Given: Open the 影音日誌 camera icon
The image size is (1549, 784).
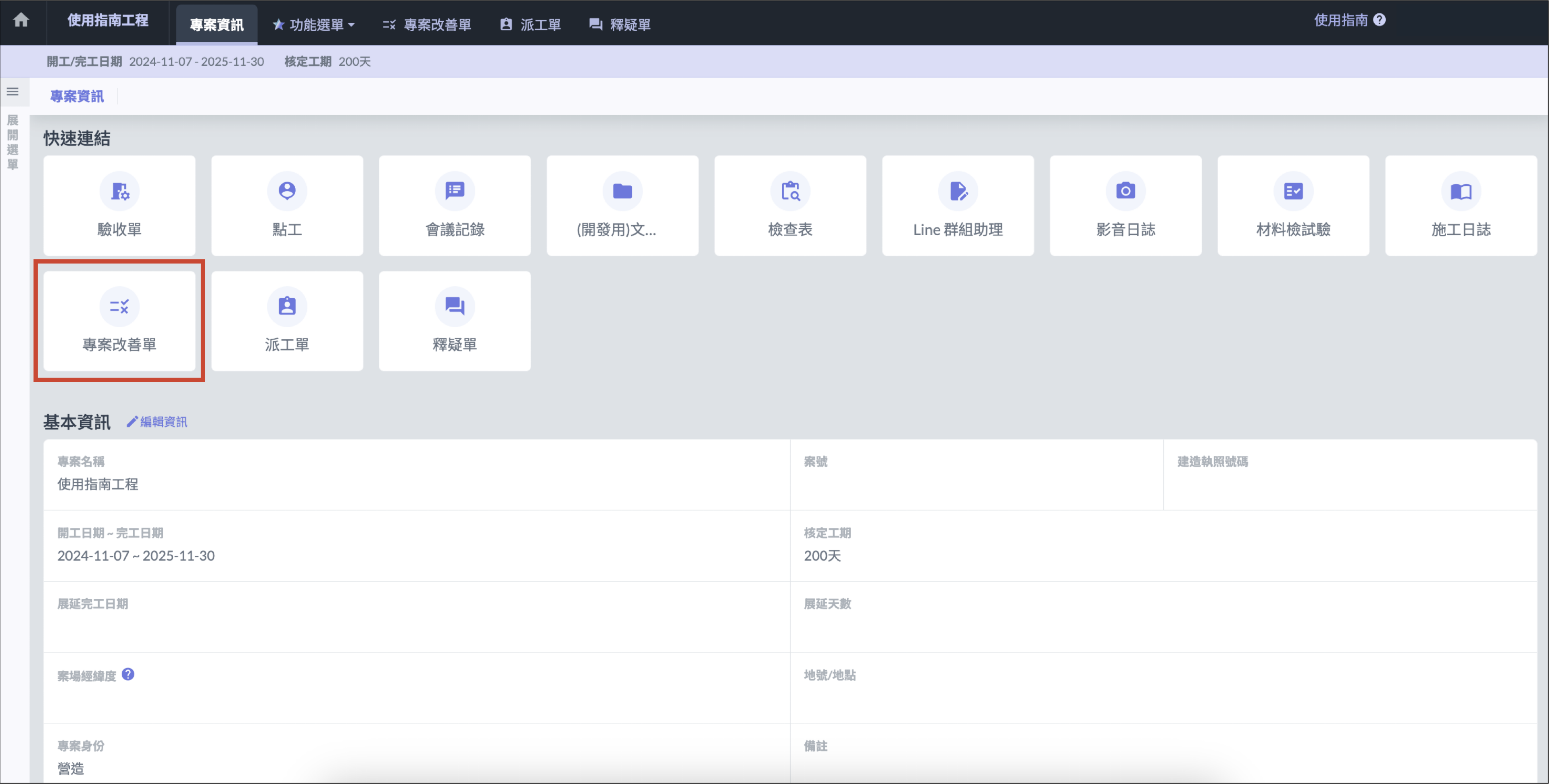Looking at the screenshot, I should tap(1125, 191).
